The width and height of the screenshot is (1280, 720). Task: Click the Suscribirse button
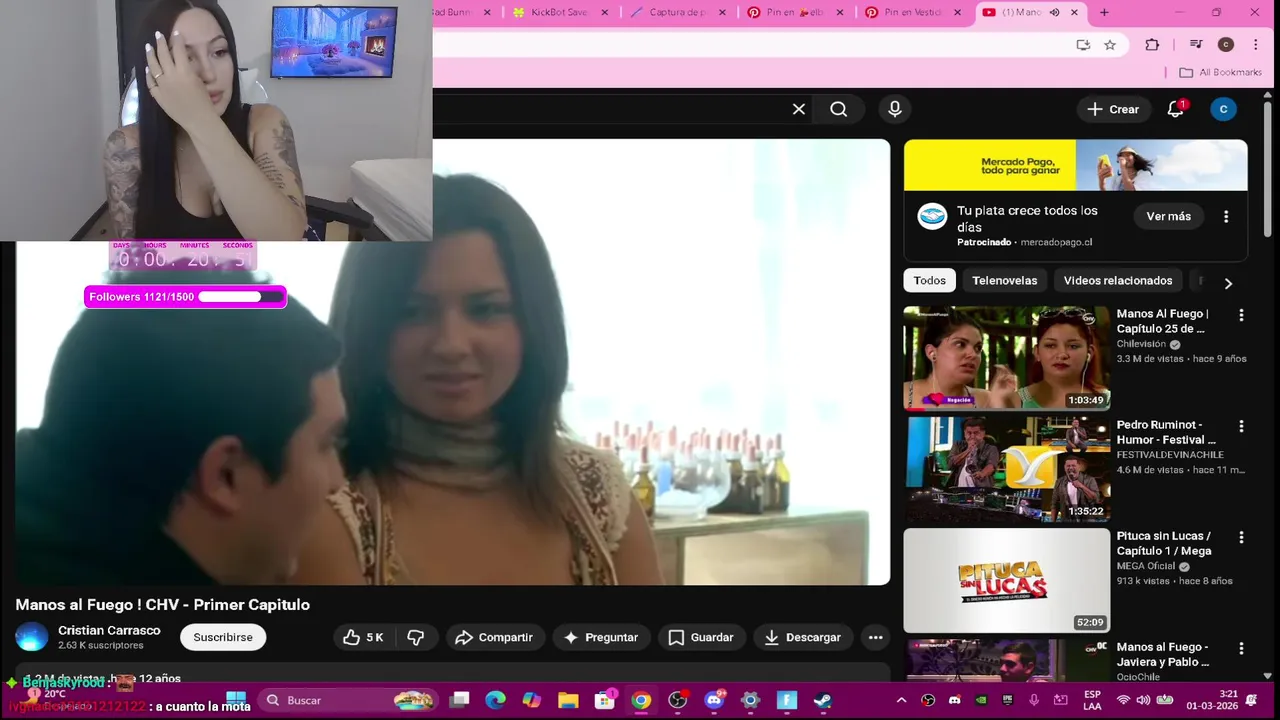(223, 637)
